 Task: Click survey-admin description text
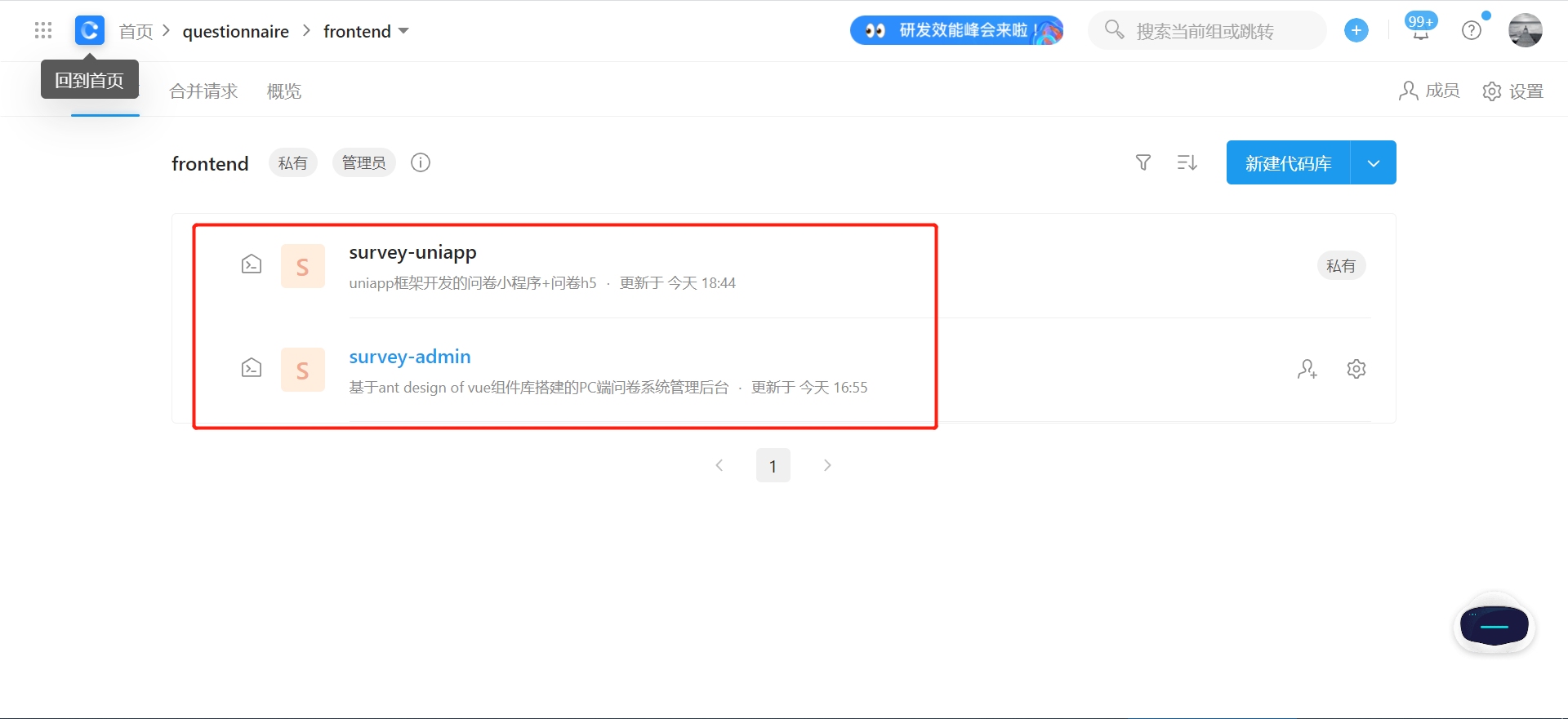tap(538, 388)
